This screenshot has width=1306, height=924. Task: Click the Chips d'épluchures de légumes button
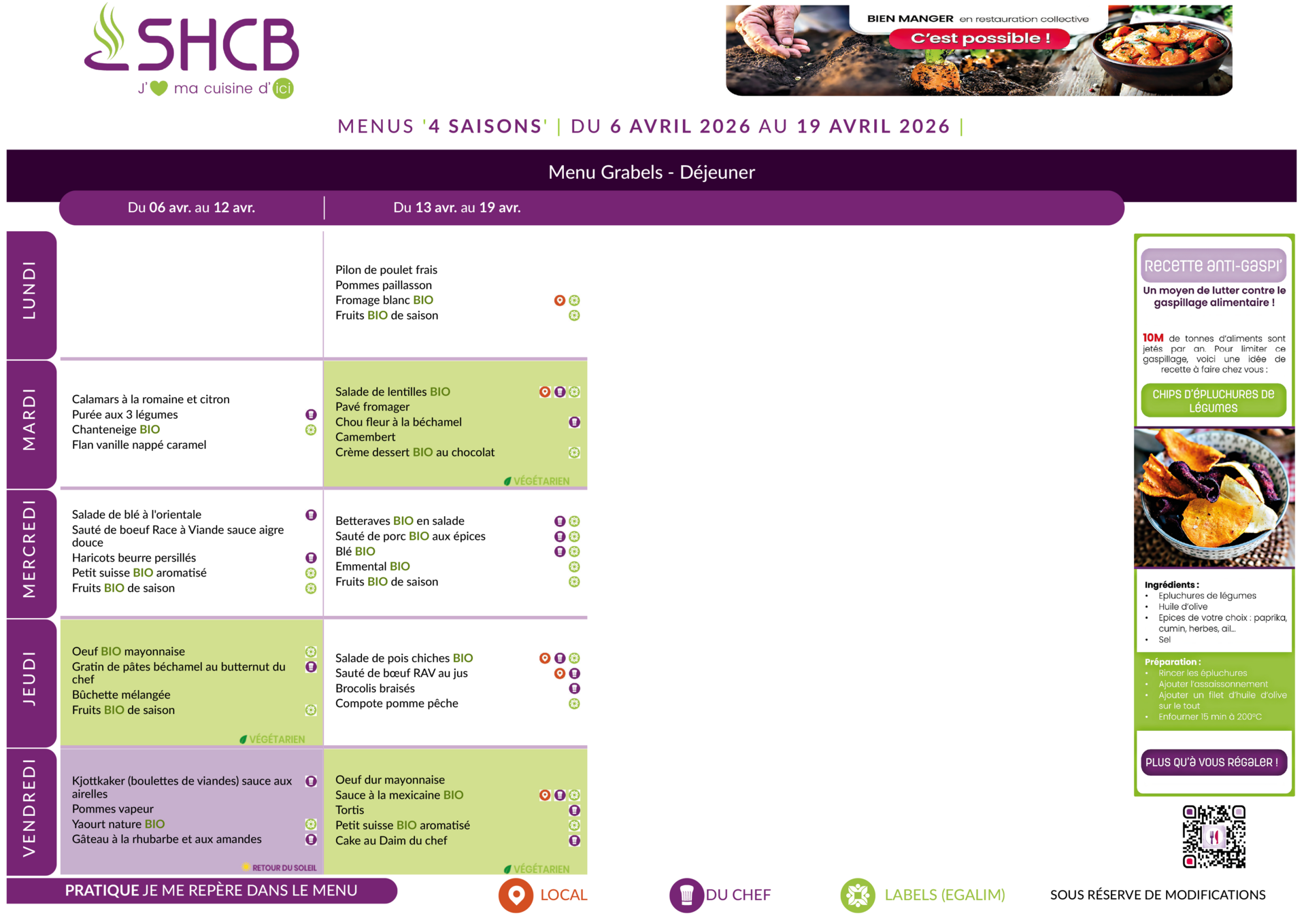1213,401
